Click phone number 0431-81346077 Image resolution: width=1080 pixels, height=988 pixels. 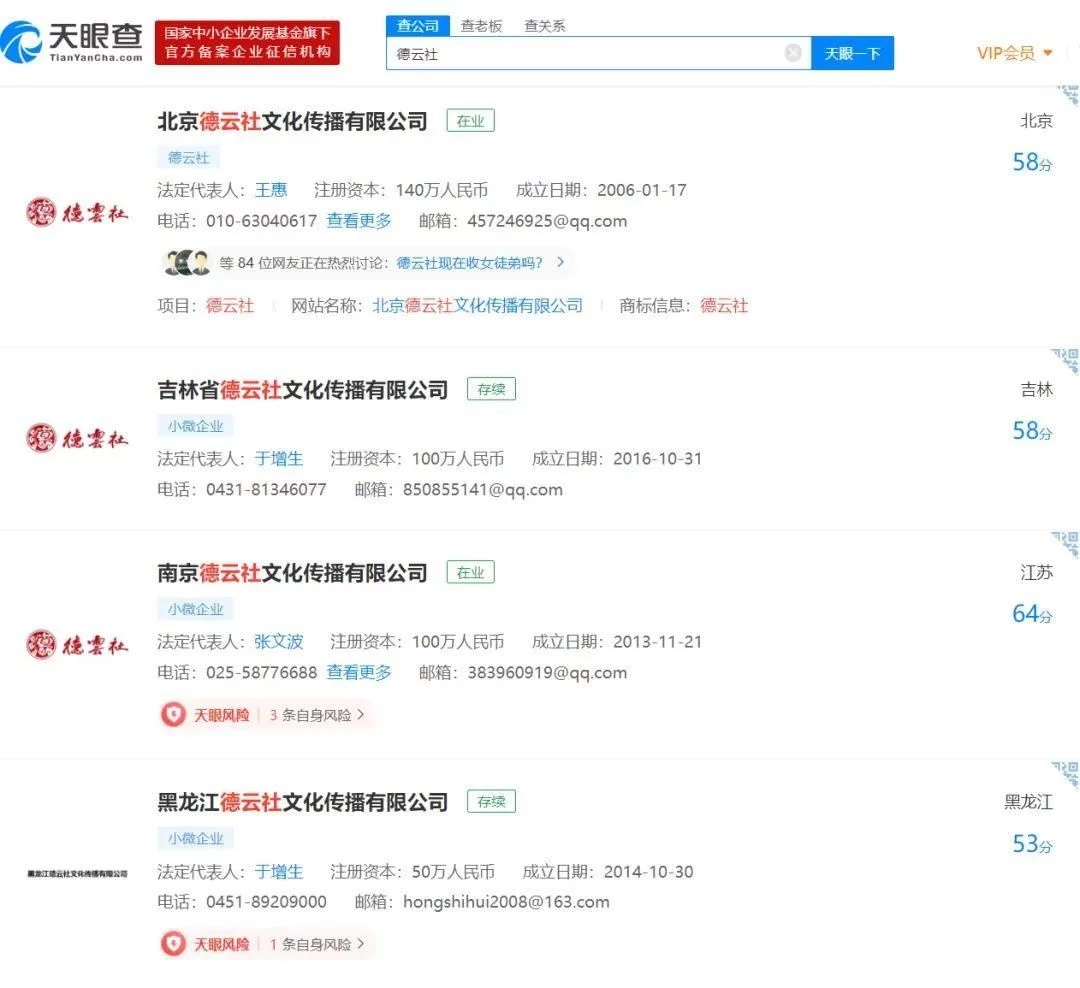click(266, 490)
